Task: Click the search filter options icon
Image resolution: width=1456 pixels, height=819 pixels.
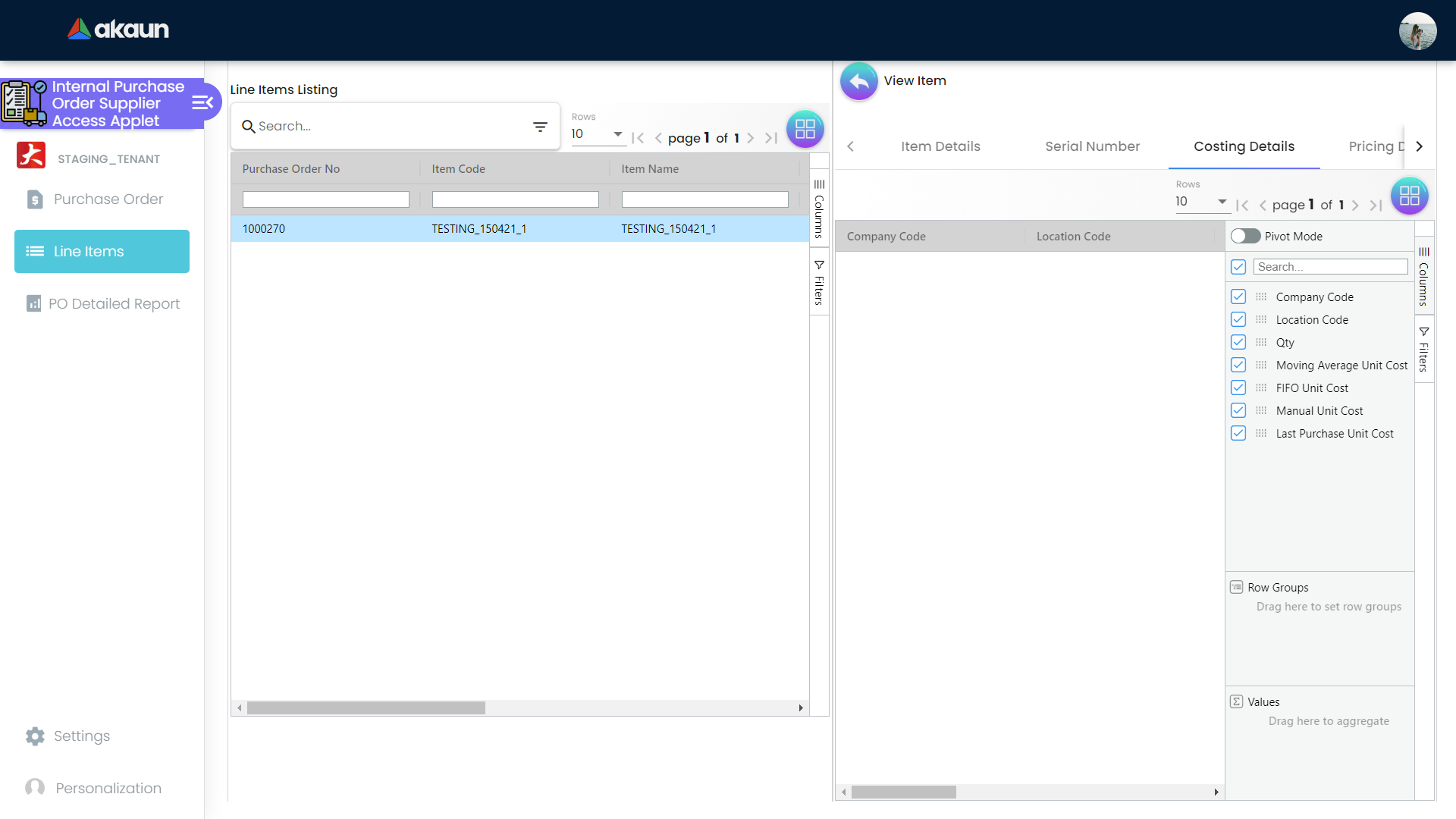Action: tap(540, 127)
